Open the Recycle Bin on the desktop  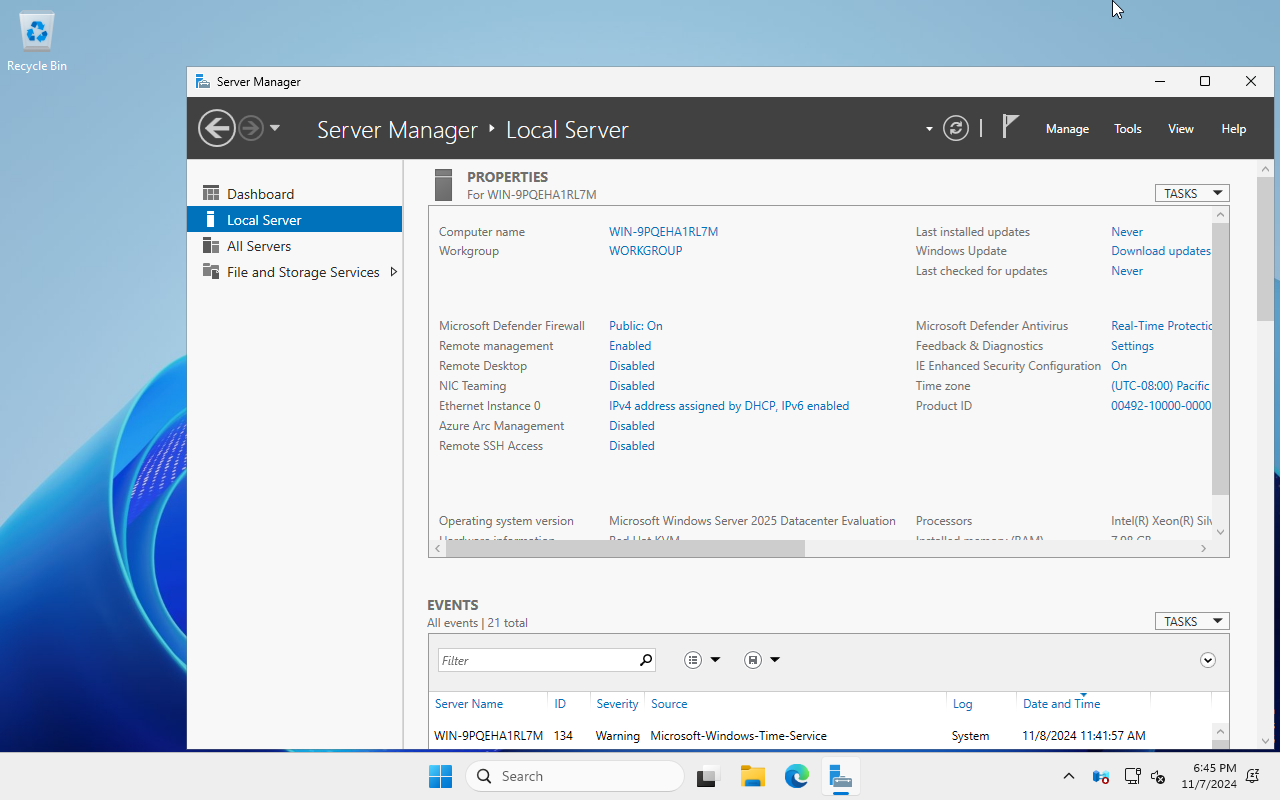tap(37, 43)
